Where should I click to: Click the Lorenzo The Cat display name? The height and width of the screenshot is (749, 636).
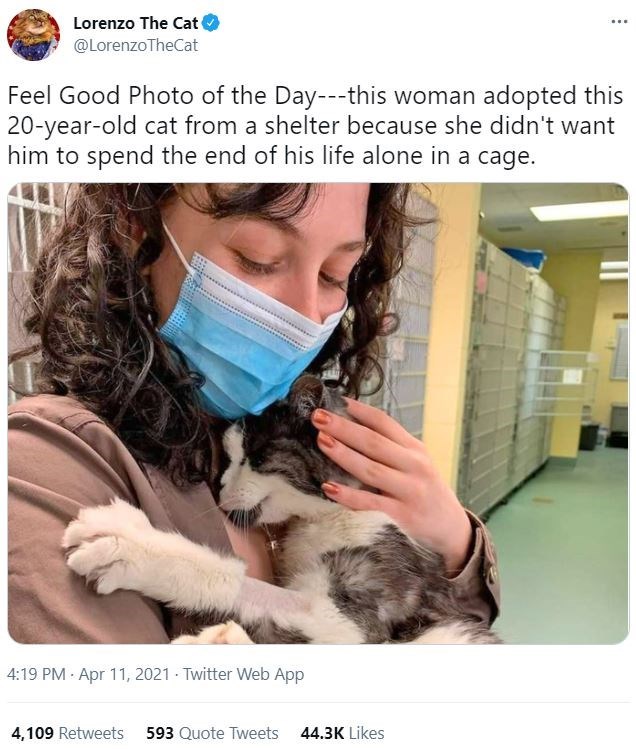[136, 23]
